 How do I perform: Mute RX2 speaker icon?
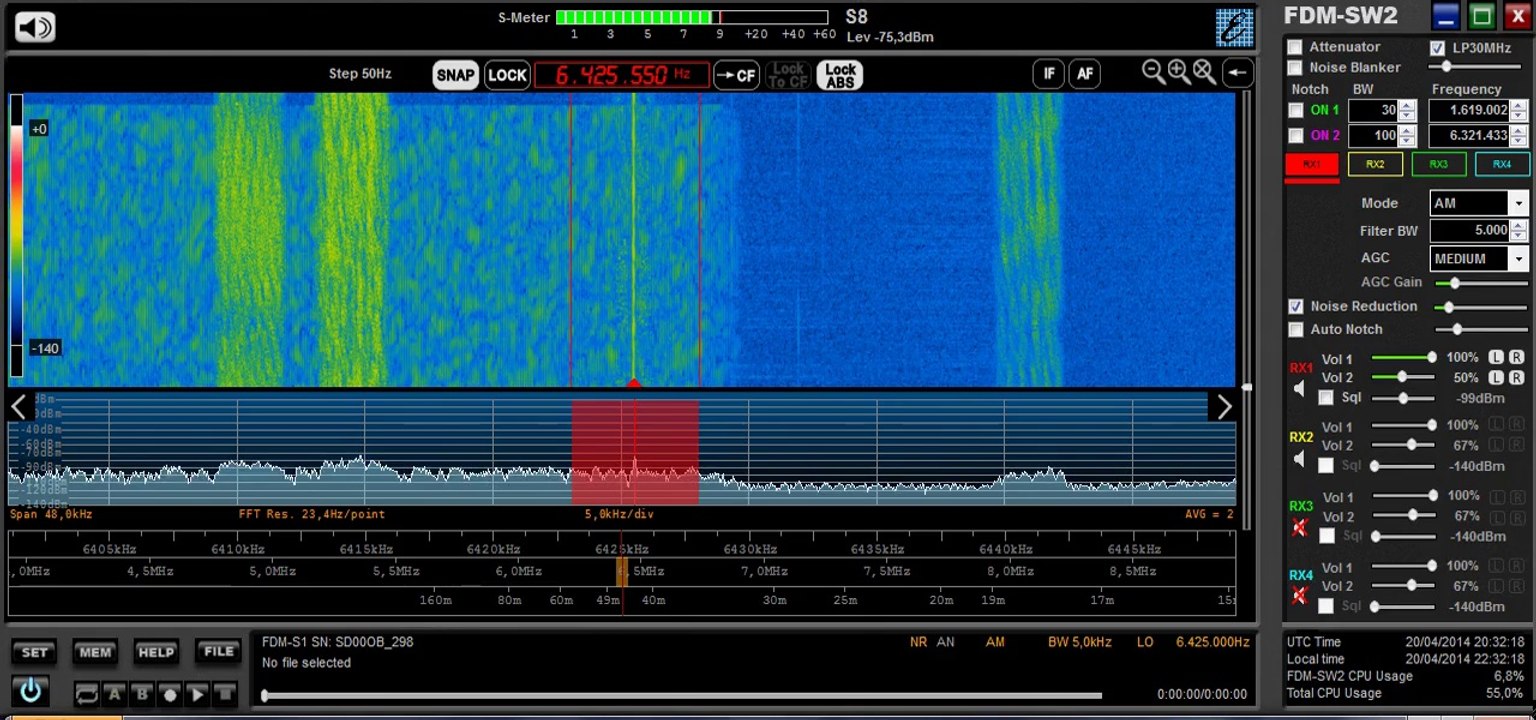coord(1299,459)
